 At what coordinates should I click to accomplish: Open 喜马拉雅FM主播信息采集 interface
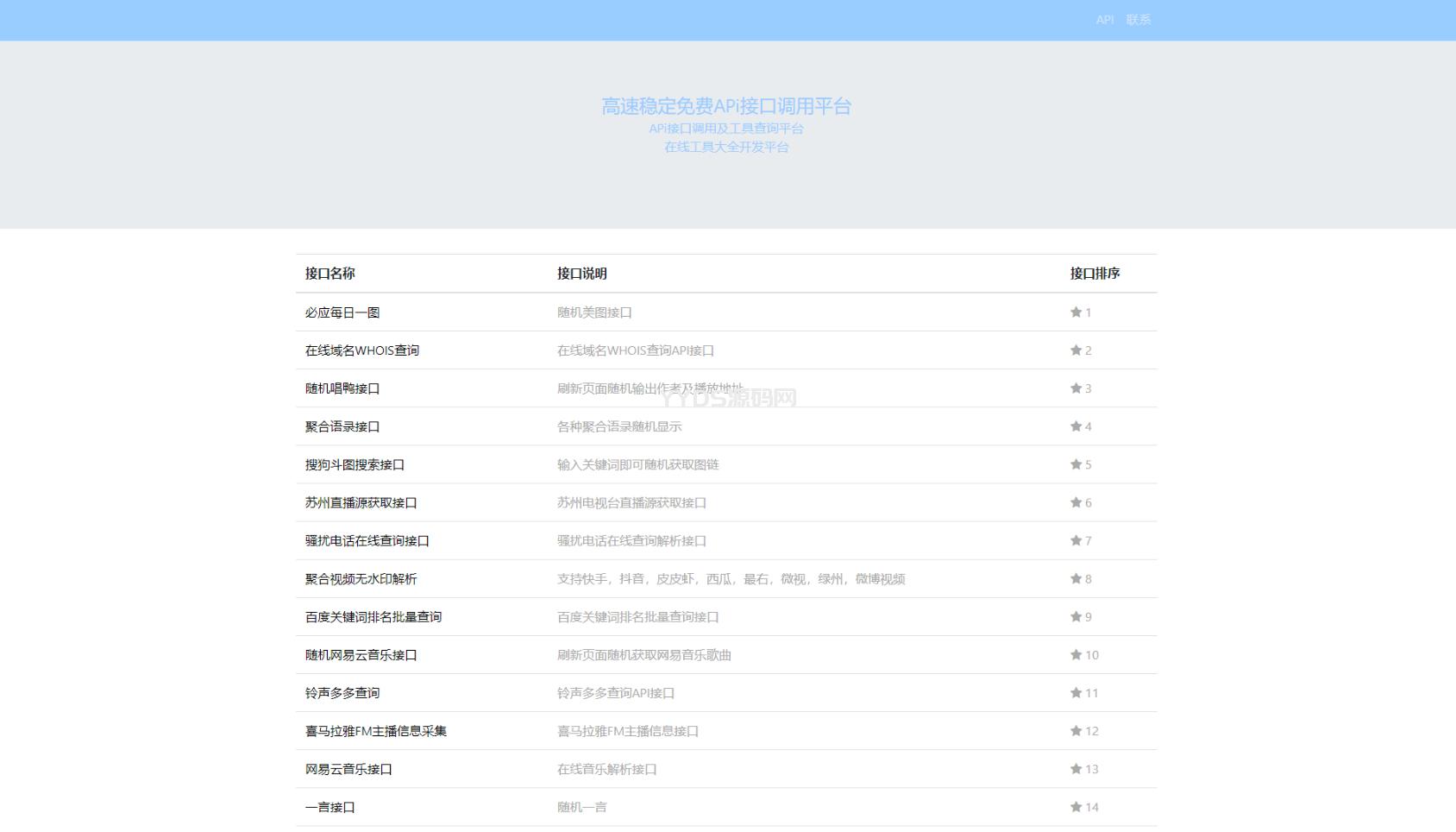(x=375, y=731)
